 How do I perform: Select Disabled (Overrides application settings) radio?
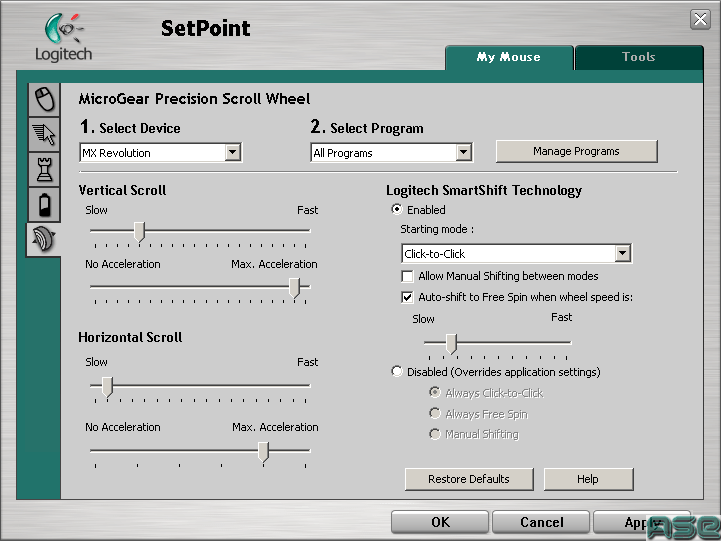point(397,371)
